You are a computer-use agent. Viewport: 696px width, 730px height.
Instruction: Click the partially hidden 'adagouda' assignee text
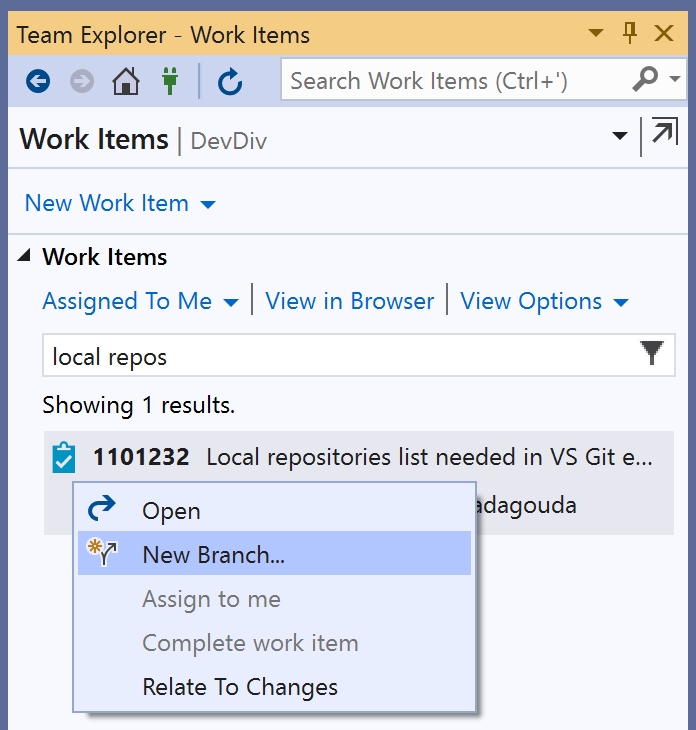[x=527, y=506]
